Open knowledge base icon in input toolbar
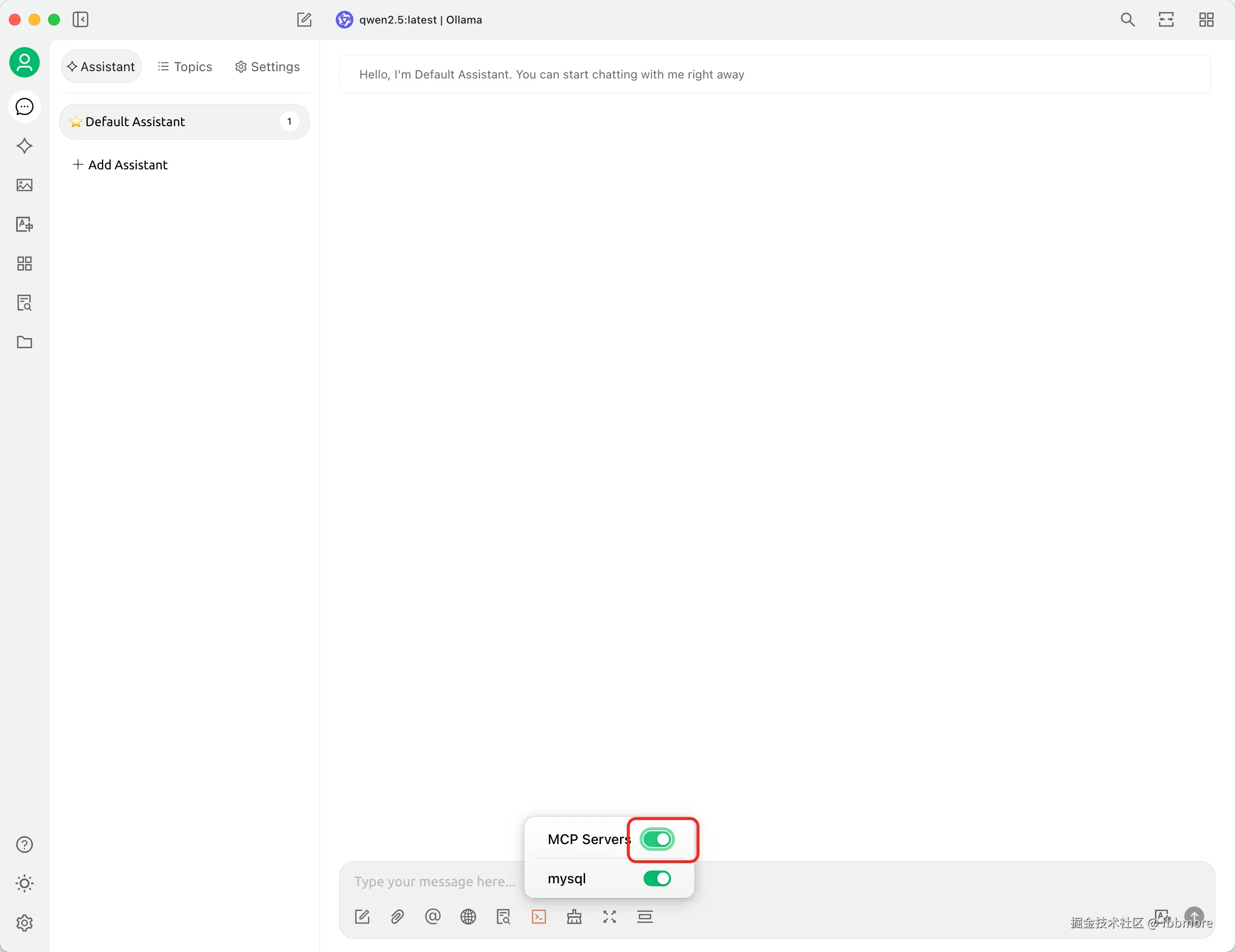 (x=503, y=916)
